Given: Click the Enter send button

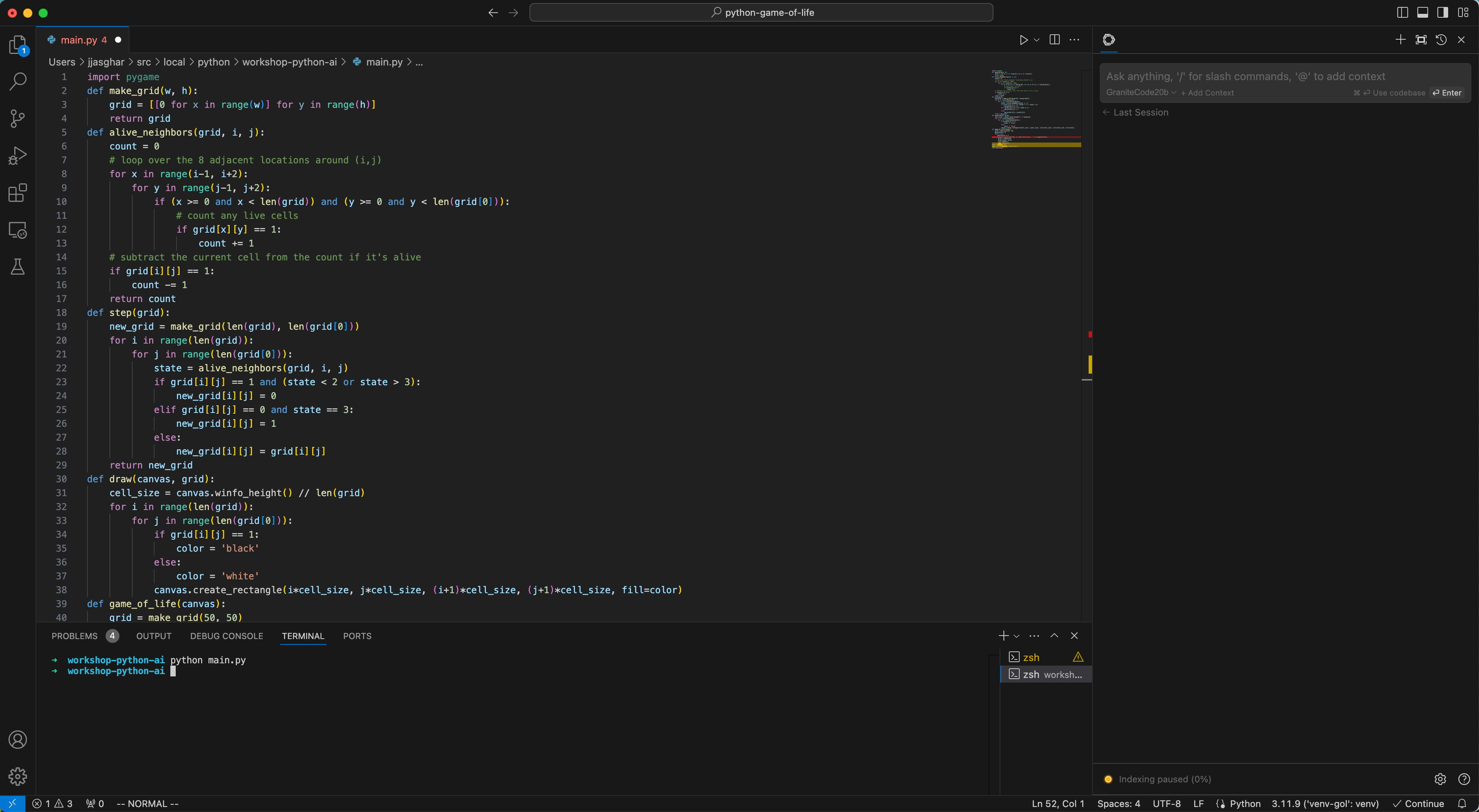Looking at the screenshot, I should (x=1447, y=92).
